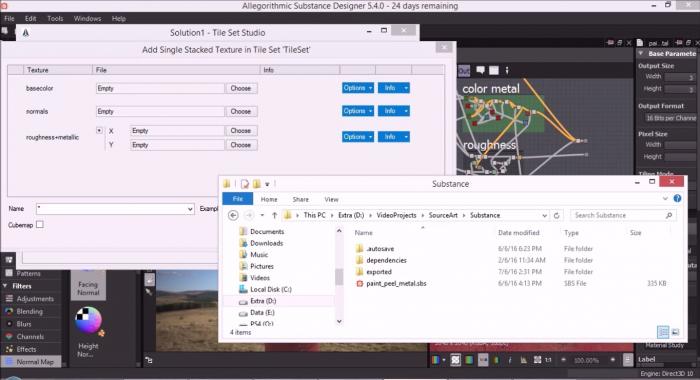Expand the Name combo box dropdown
700x380 pixels.
190,209
